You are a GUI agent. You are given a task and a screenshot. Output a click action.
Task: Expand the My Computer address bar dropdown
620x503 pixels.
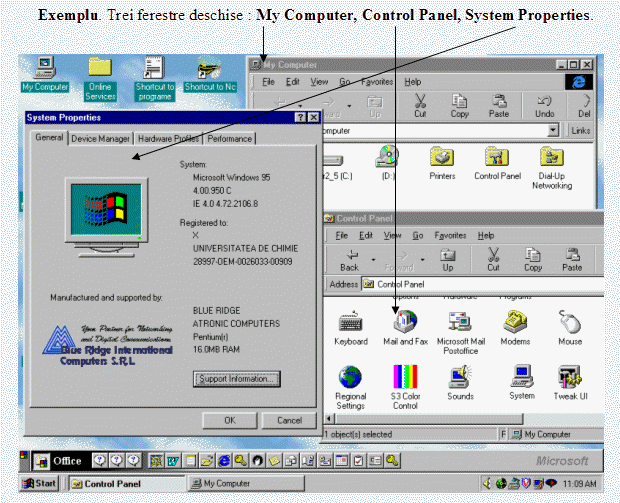[x=553, y=130]
